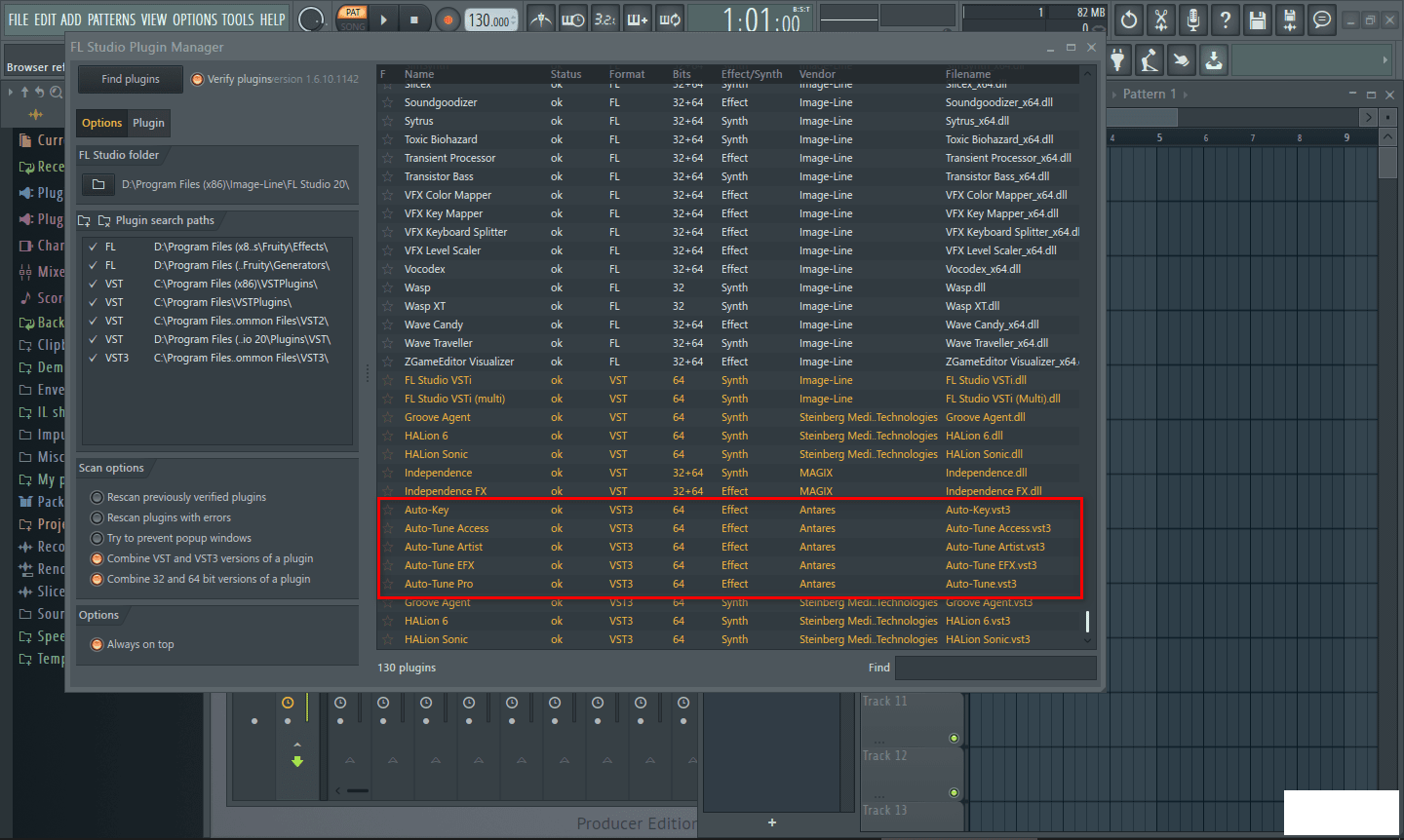Toggle Combine VST and VST3 versions
The width and height of the screenshot is (1404, 840).
(97, 558)
